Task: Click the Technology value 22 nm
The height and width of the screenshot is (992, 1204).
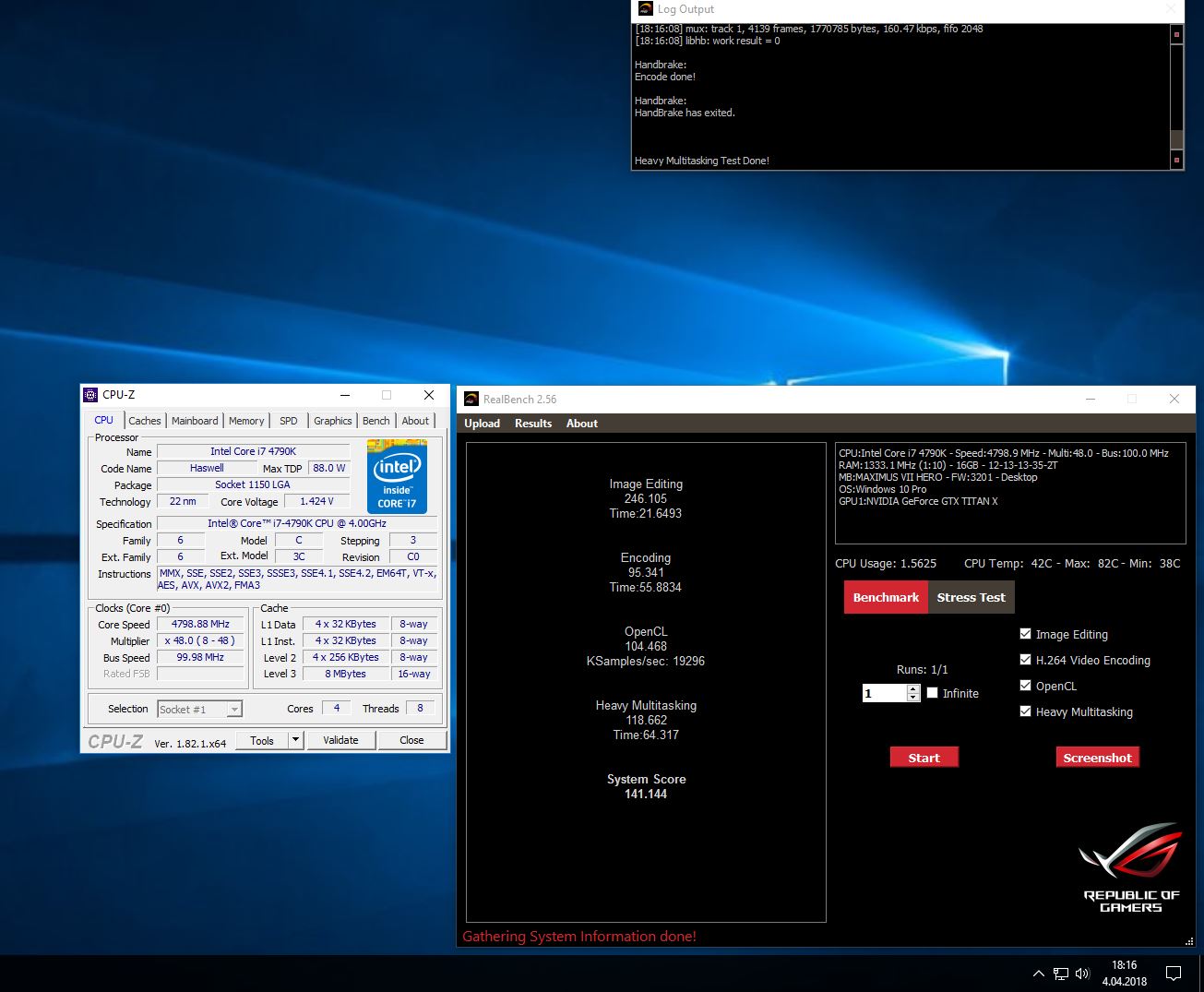Action: (x=183, y=501)
